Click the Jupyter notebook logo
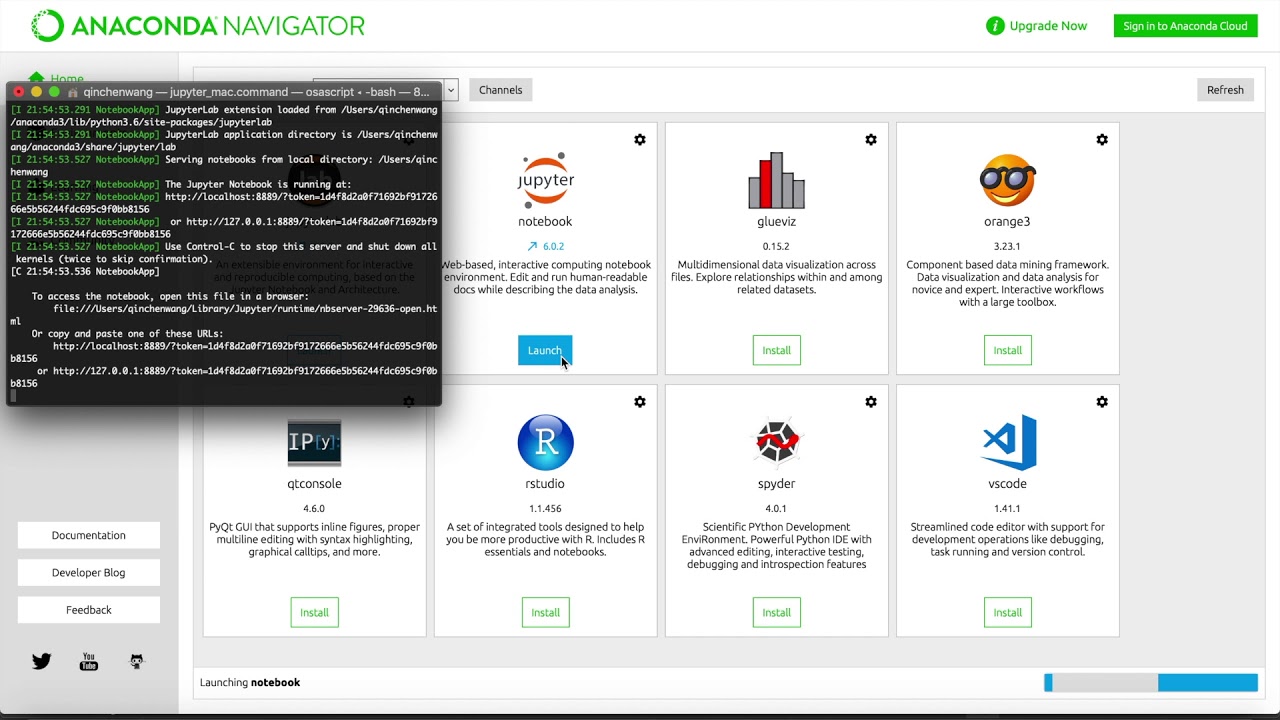The image size is (1280, 720). coord(545,180)
